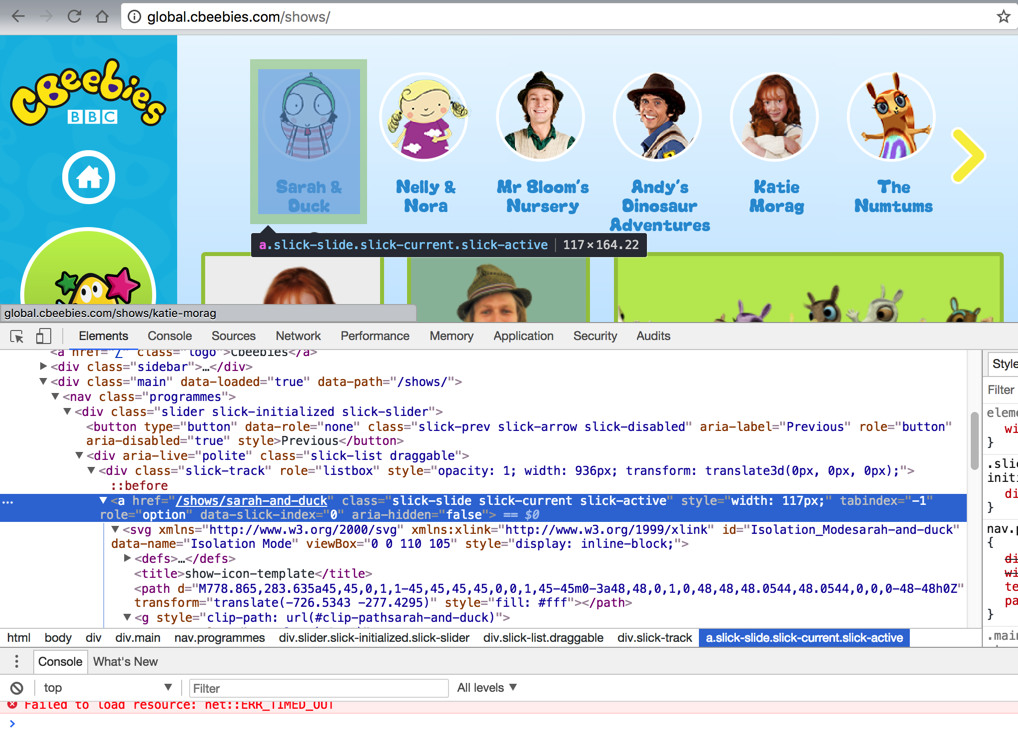Viewport: 1018px width, 730px height.
Task: Switch to the Performance tab
Action: 375,336
